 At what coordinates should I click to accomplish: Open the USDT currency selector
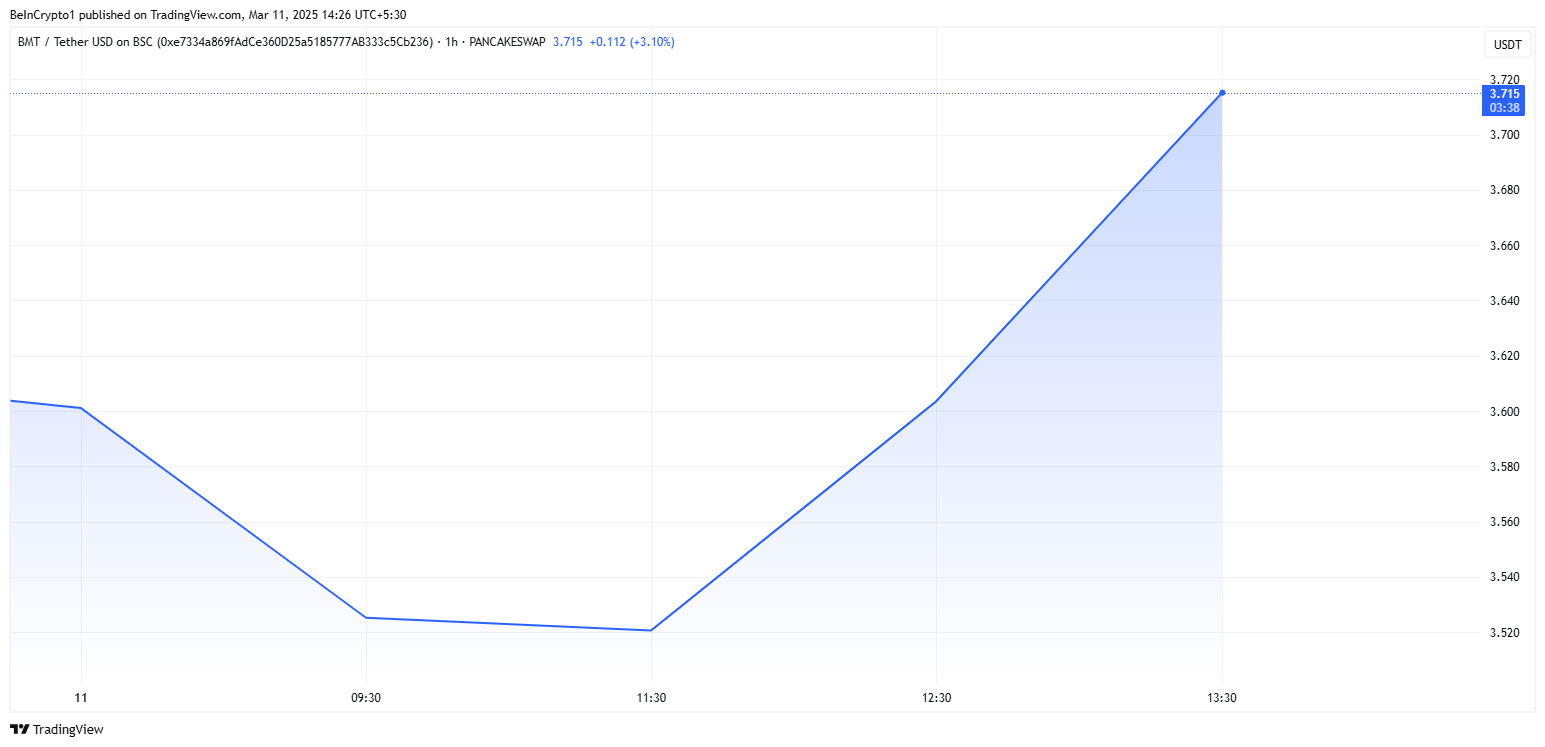pos(1507,45)
